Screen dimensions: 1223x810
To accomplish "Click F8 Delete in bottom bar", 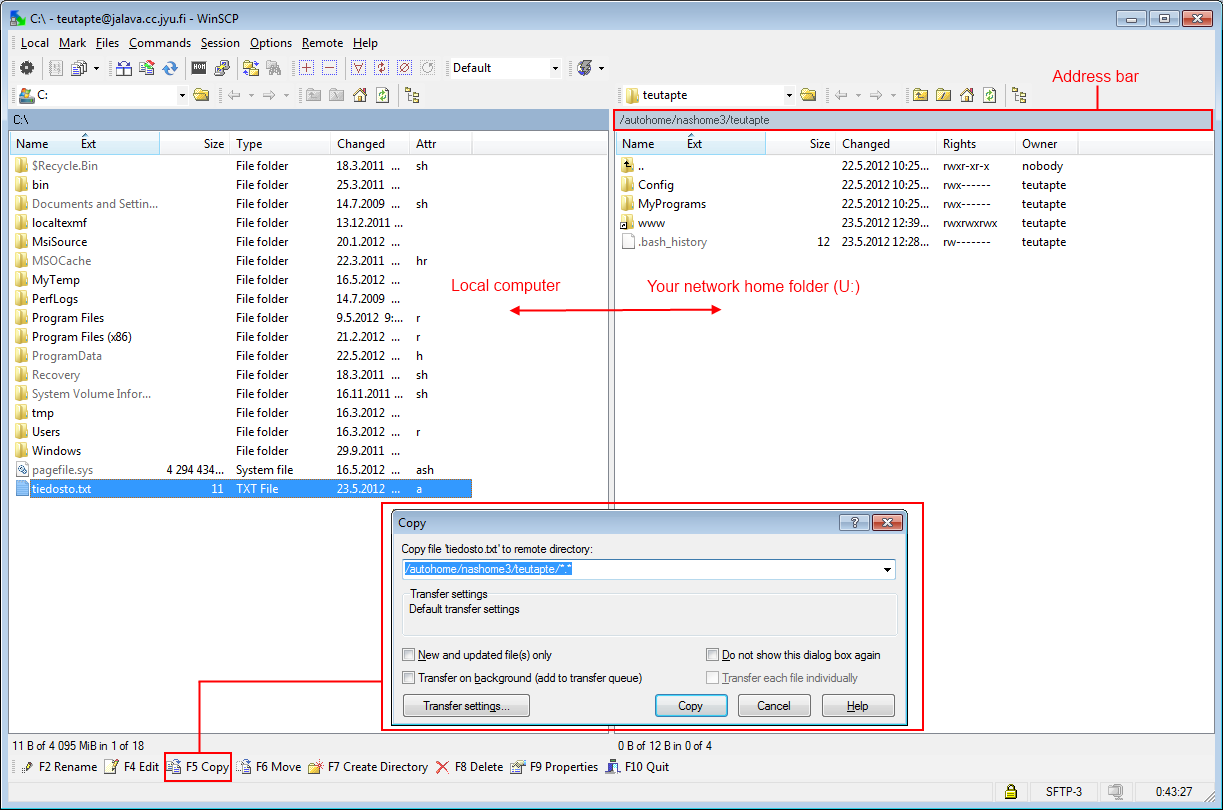I will [469, 767].
